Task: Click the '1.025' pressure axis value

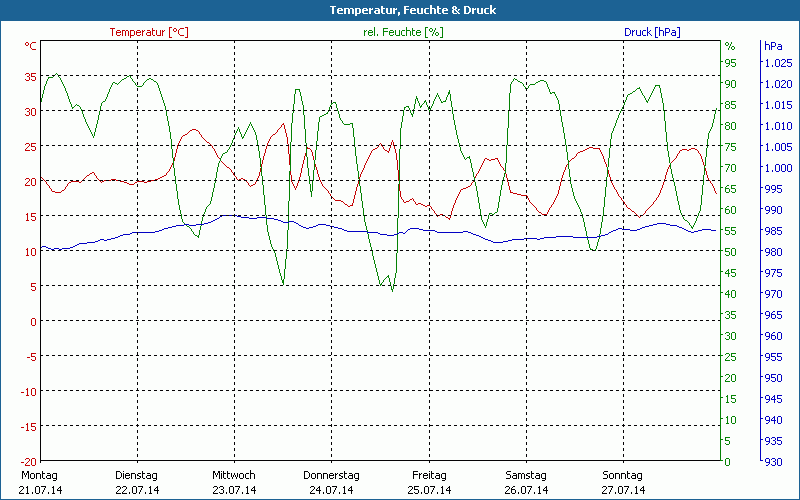Action: pyautogui.click(x=778, y=63)
